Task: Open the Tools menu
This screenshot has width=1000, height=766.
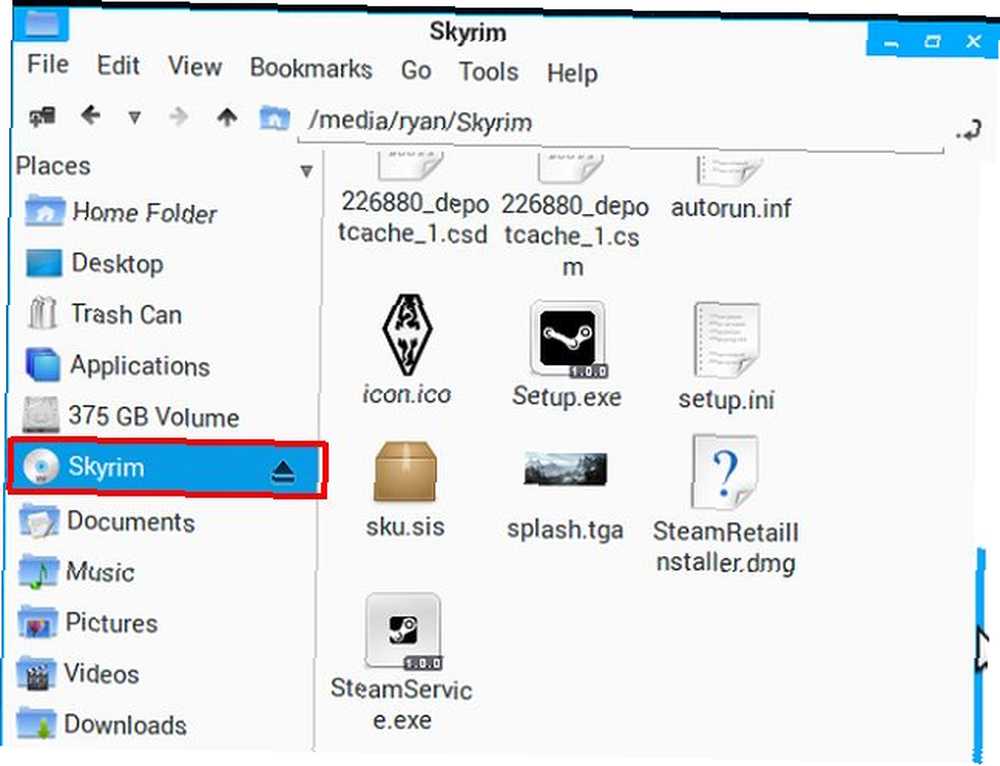Action: click(489, 71)
